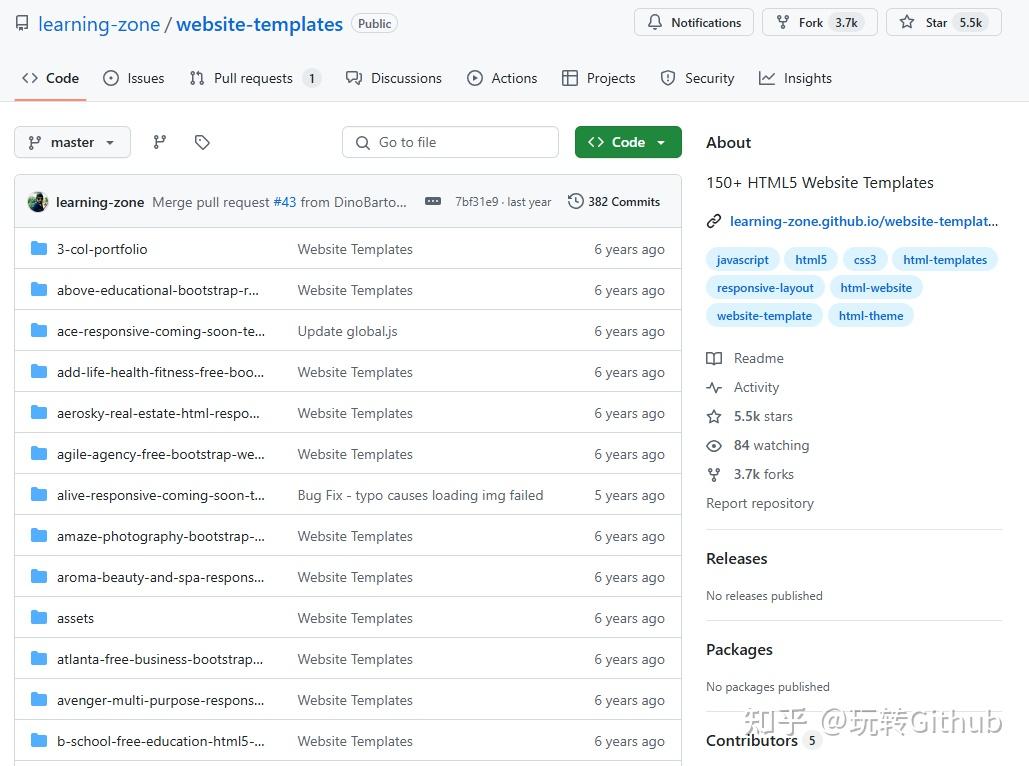Image resolution: width=1029 pixels, height=766 pixels.
Task: Click the html-templates topic tag
Action: (945, 260)
